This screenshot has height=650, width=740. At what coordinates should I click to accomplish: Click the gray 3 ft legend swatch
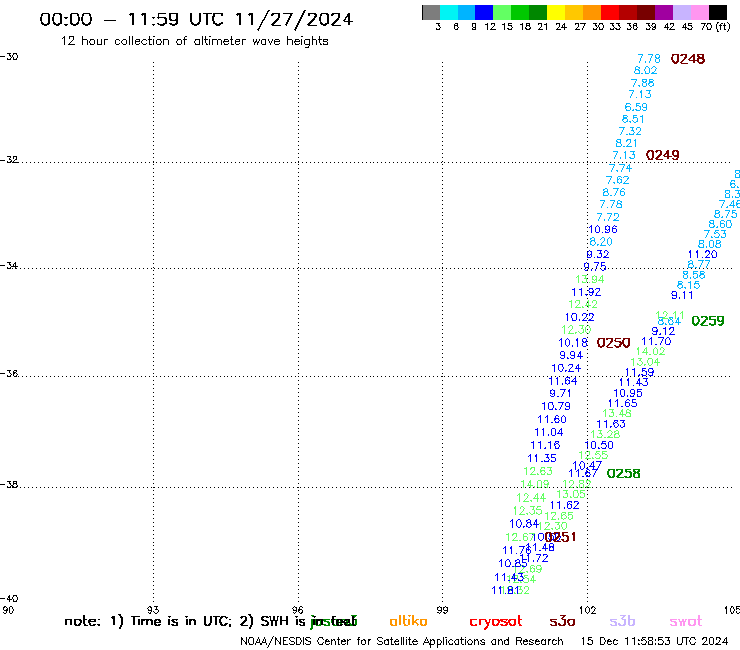coord(431,12)
